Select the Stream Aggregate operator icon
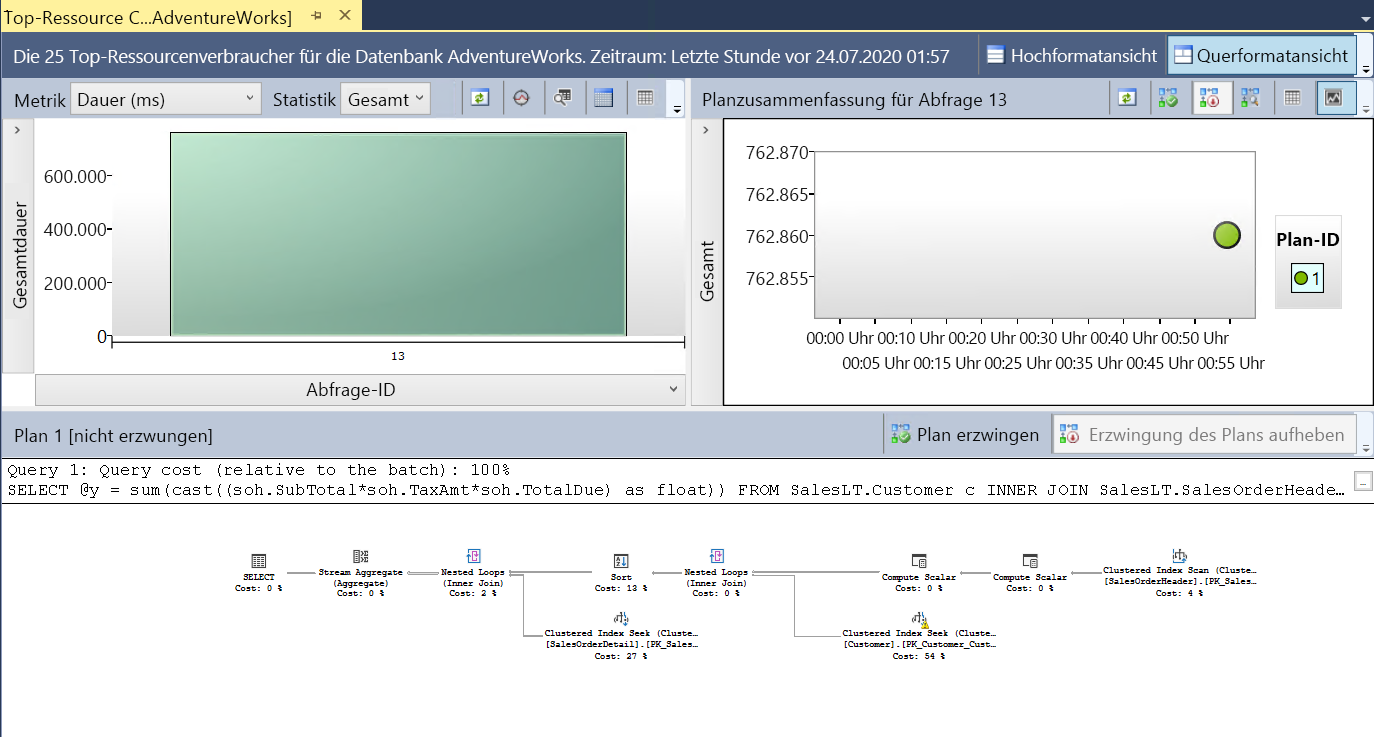1374x737 pixels. pos(361,556)
